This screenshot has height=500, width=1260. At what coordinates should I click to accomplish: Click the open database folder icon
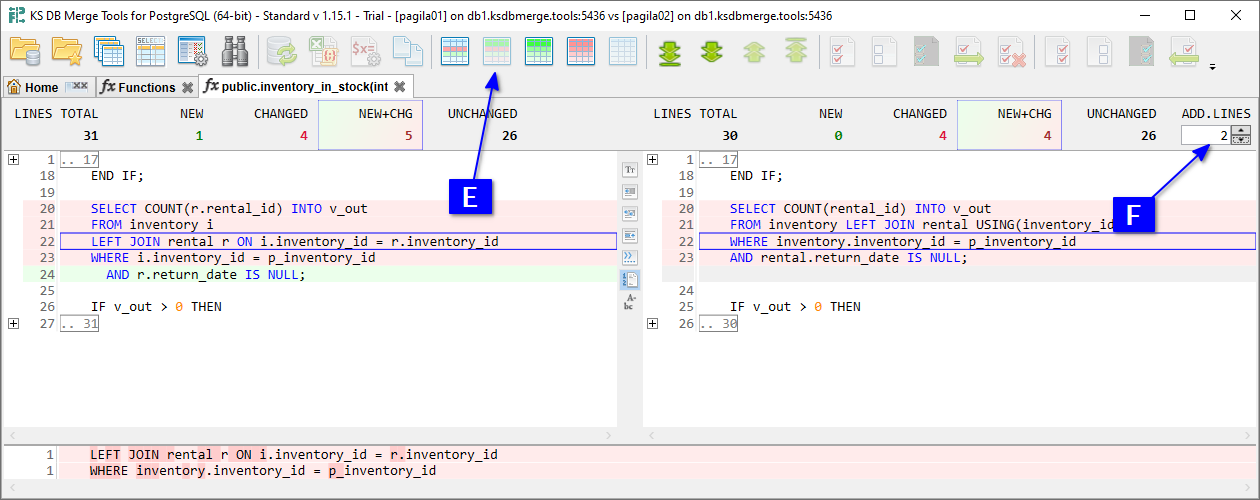[24, 51]
